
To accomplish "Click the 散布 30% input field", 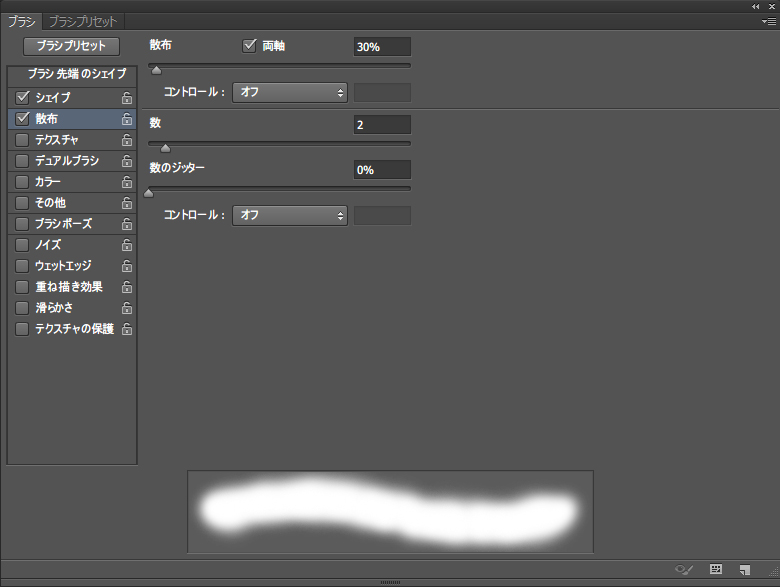I will click(382, 47).
